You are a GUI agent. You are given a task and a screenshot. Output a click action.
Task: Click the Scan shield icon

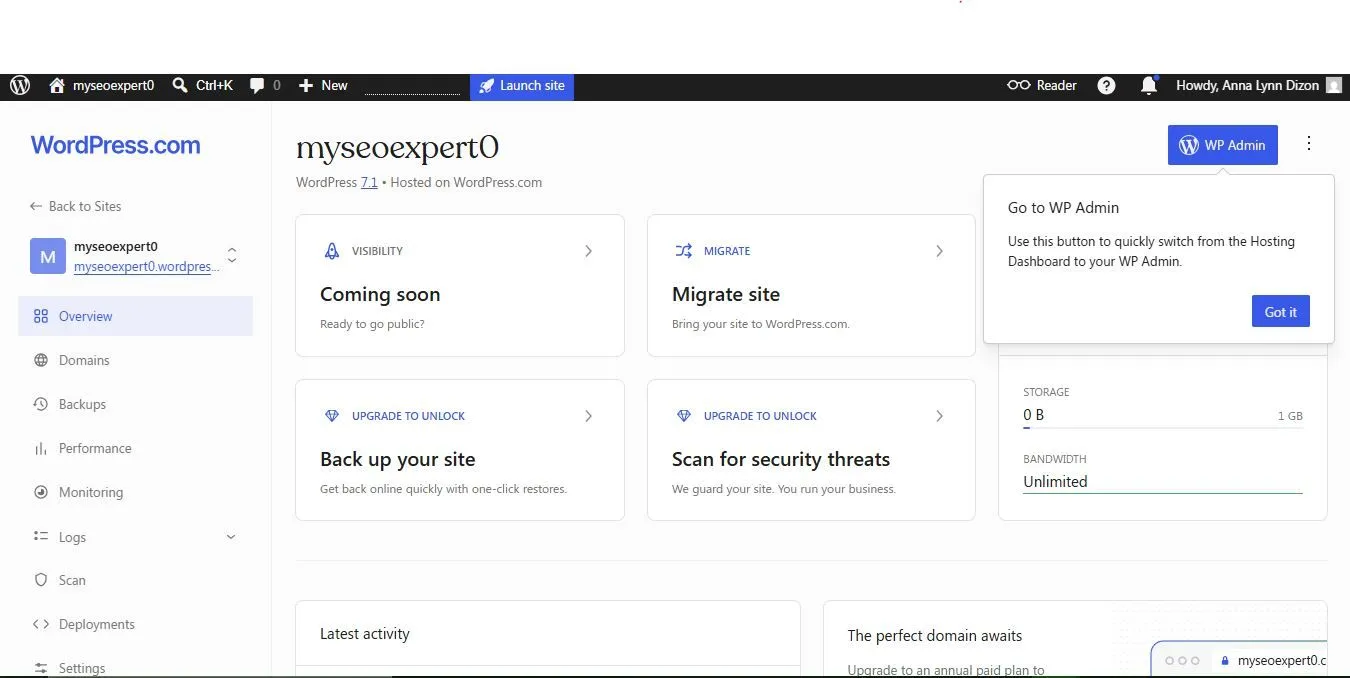tap(41, 580)
